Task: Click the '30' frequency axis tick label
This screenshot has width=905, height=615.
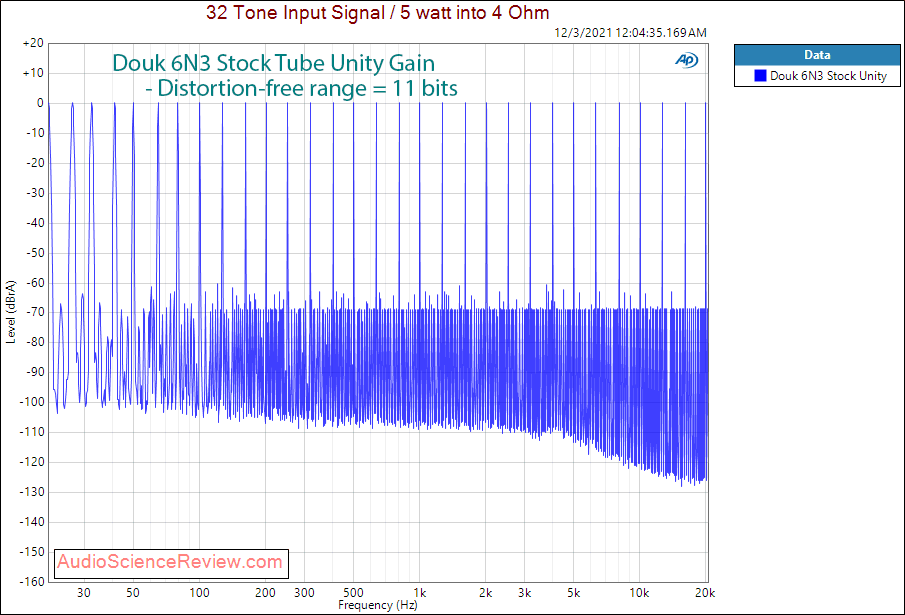Action: (84, 593)
